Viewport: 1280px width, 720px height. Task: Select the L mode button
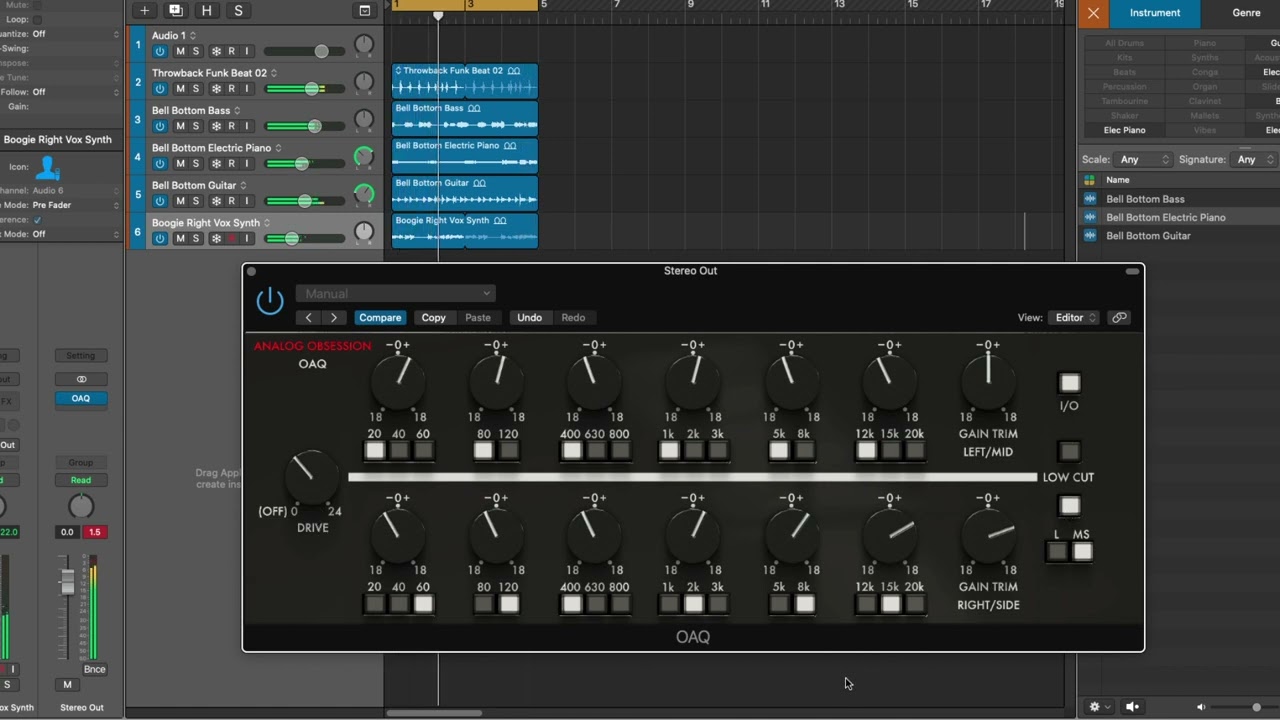pyautogui.click(x=1057, y=552)
